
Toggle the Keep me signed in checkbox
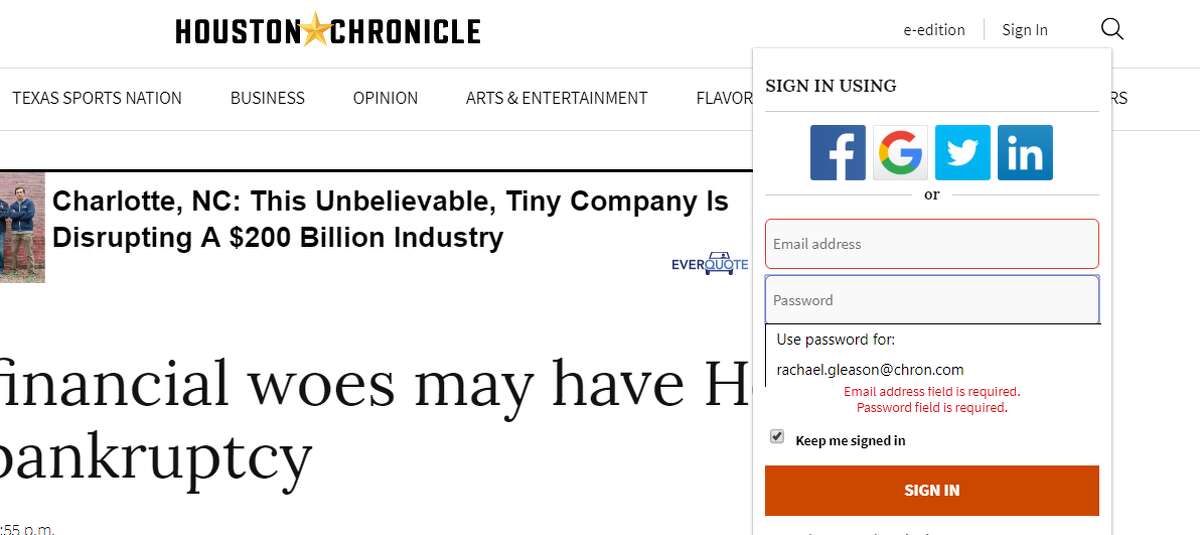(777, 437)
